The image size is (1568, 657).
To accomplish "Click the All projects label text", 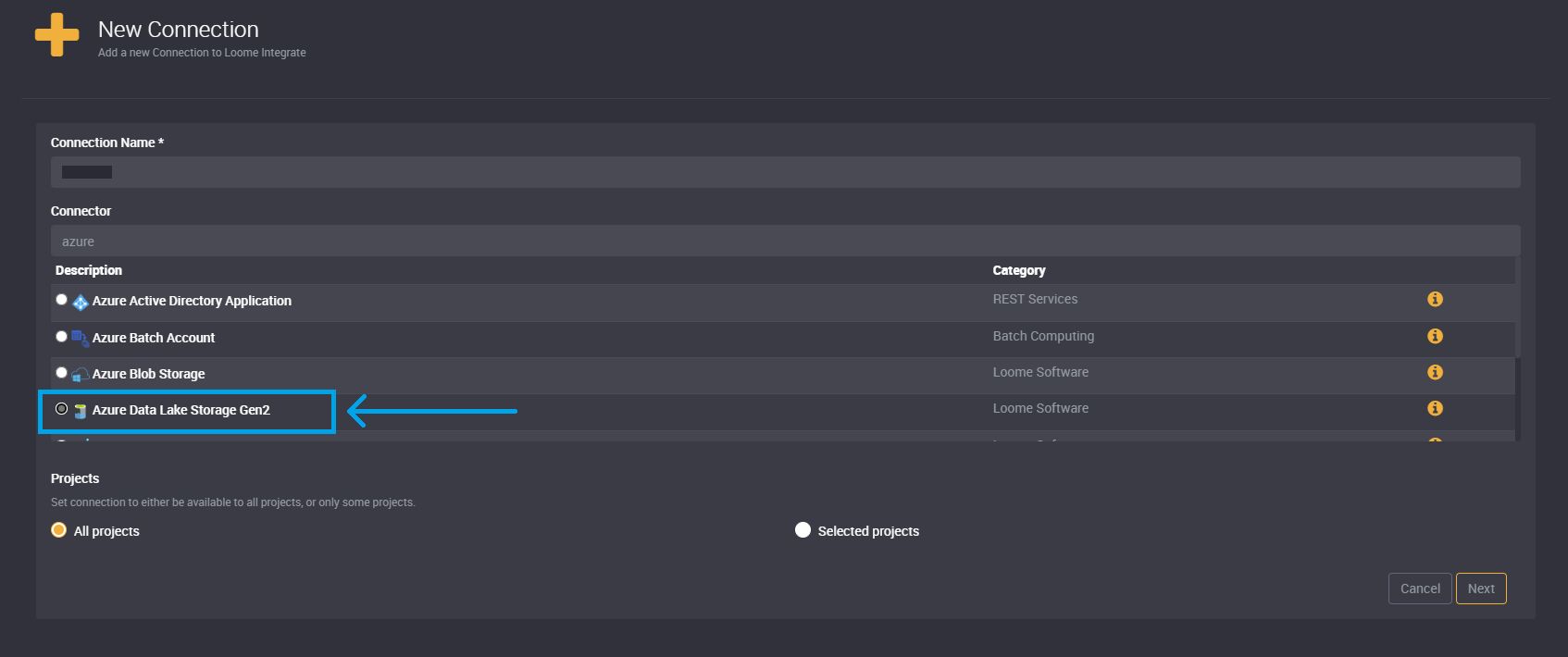I will [x=106, y=531].
